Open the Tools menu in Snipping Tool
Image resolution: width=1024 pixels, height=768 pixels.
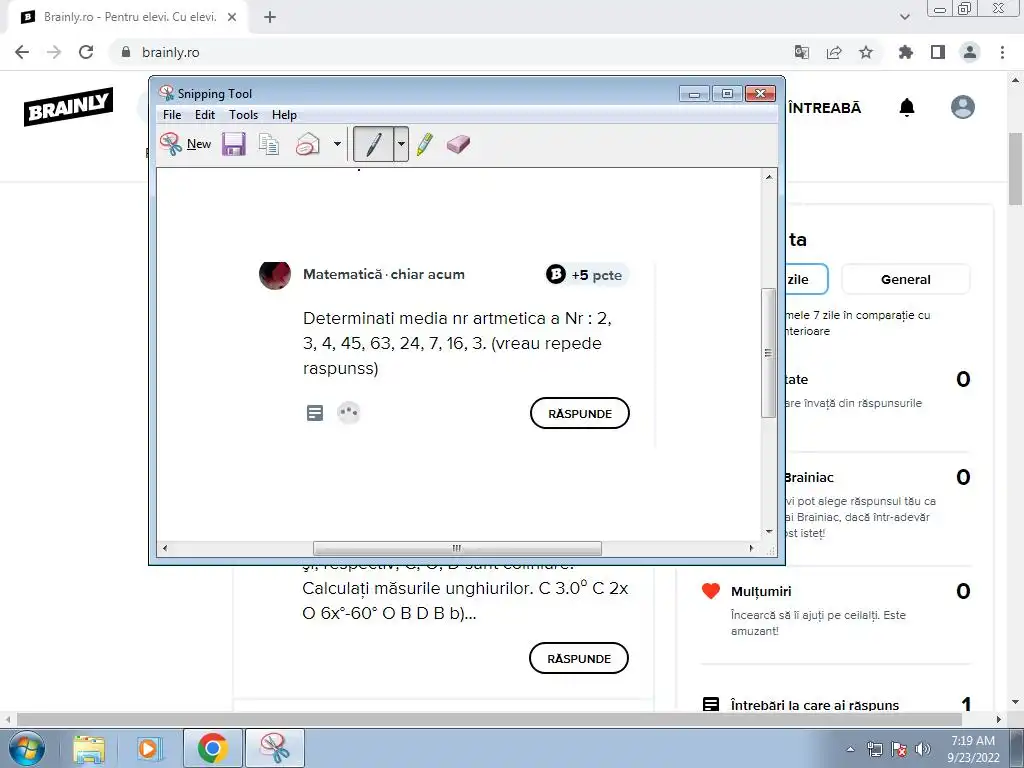pyautogui.click(x=243, y=115)
